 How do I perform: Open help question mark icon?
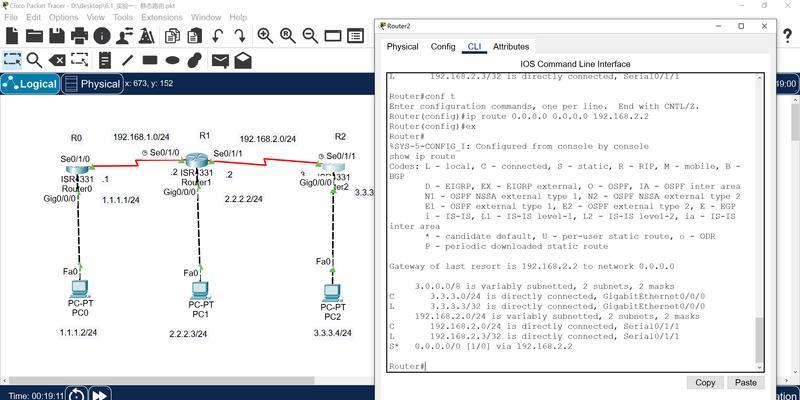point(787,36)
